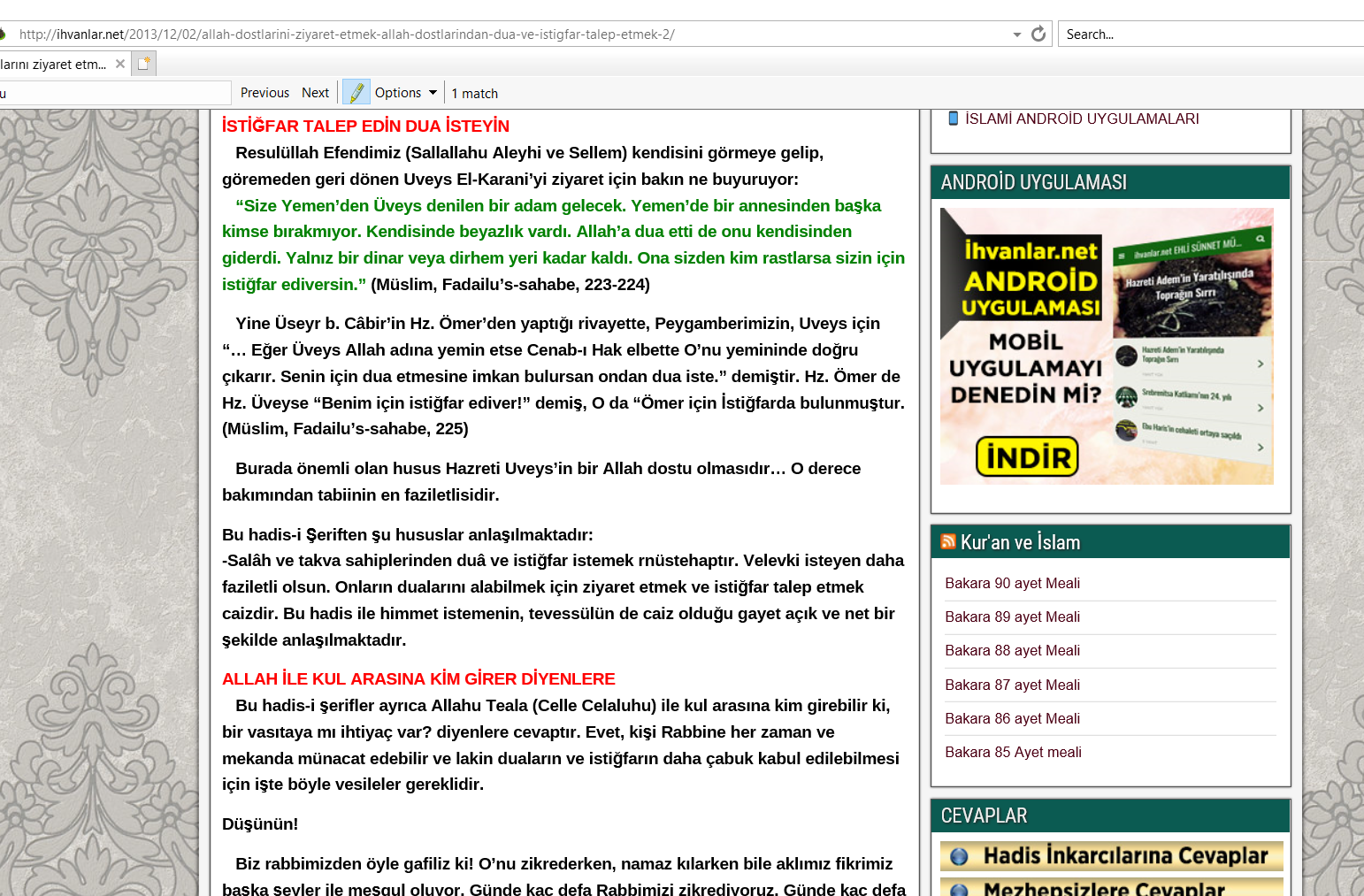This screenshot has width=1364, height=896.
Task: Open the Bakara 90 ayet Meali link
Action: click(1012, 583)
